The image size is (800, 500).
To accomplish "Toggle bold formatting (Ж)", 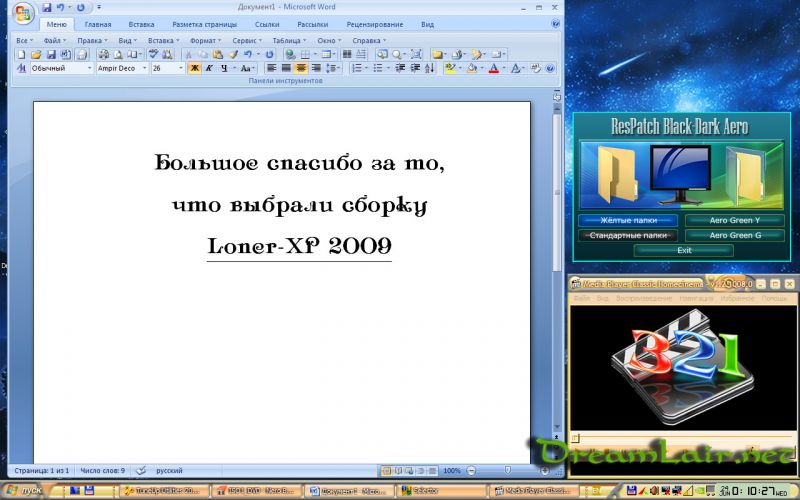I will (195, 68).
